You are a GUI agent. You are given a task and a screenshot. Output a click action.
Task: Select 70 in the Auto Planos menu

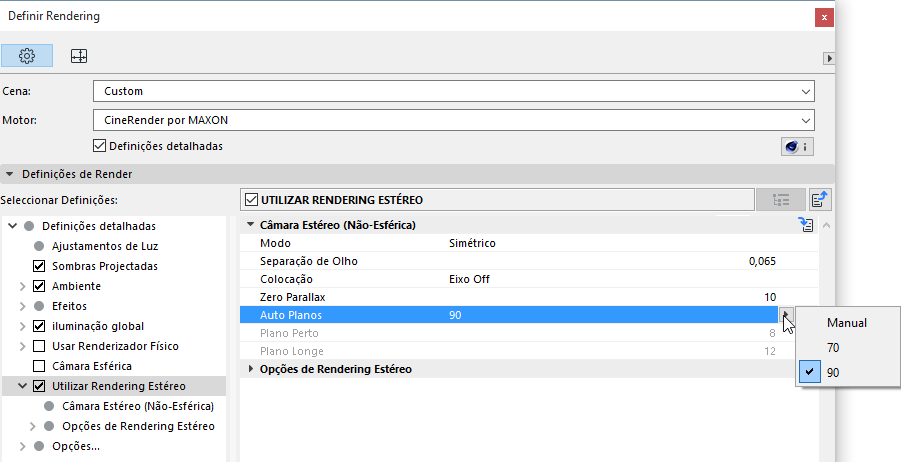pos(834,347)
